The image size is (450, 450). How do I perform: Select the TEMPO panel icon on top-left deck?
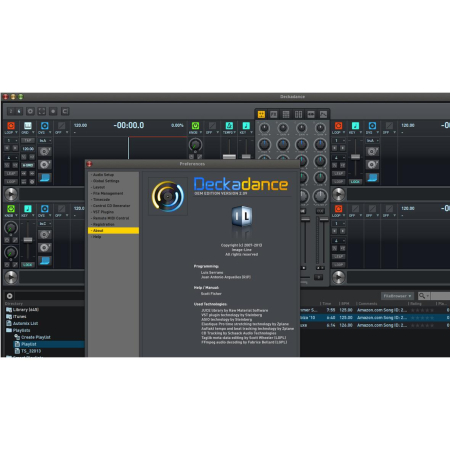coord(229,126)
